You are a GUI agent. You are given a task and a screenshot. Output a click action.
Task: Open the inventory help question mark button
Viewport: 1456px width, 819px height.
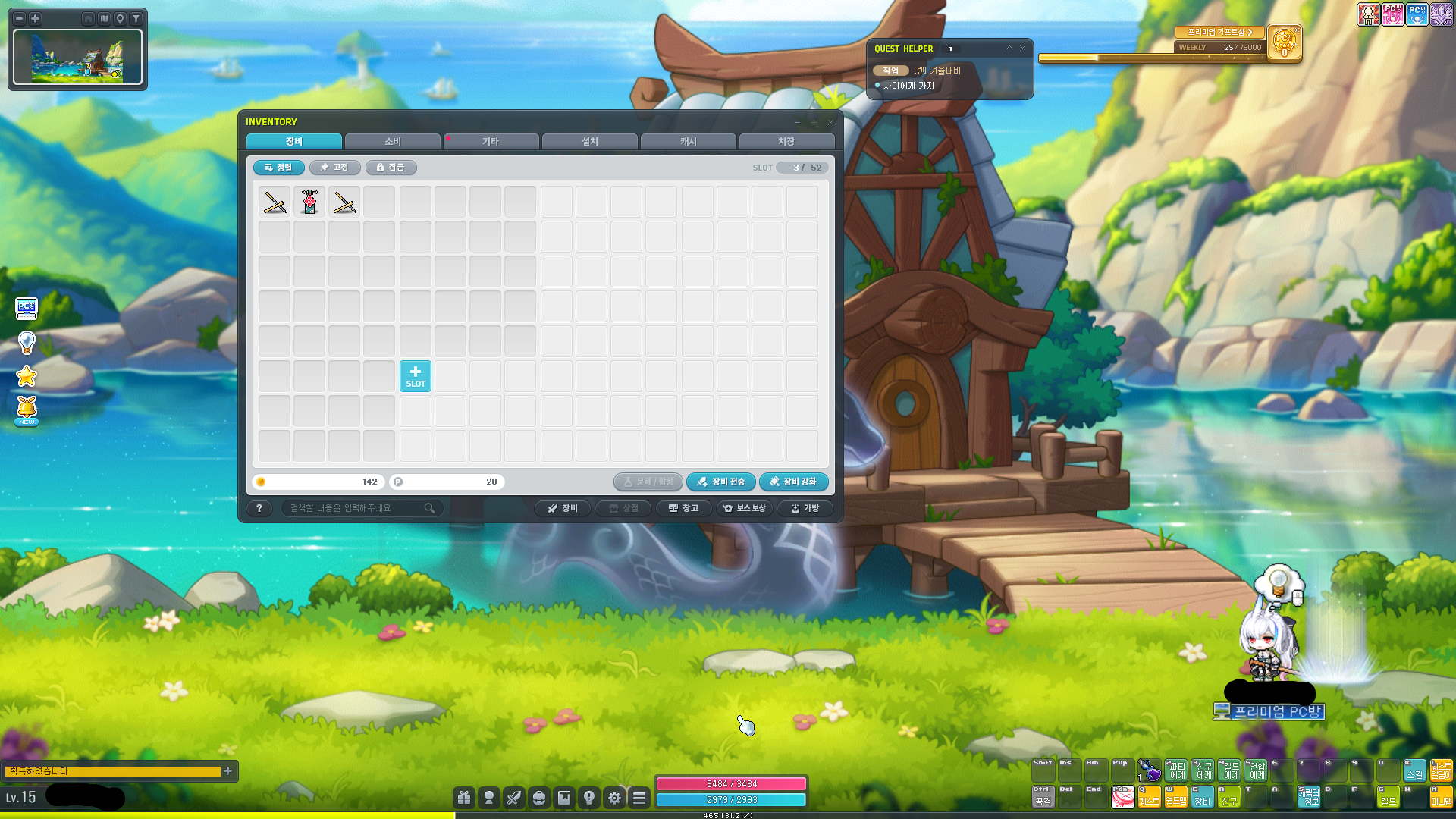tap(259, 508)
